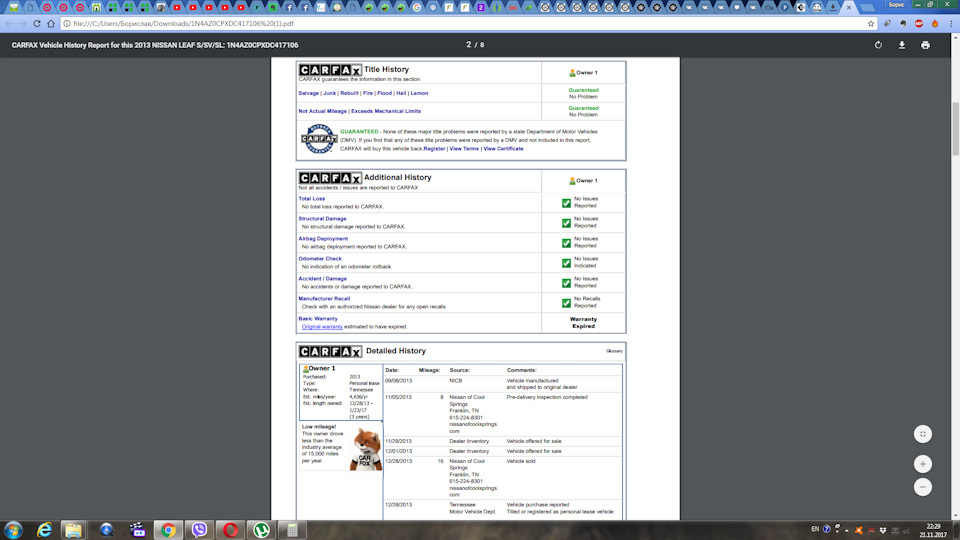Open Viber from the taskbar

[x=199, y=530]
